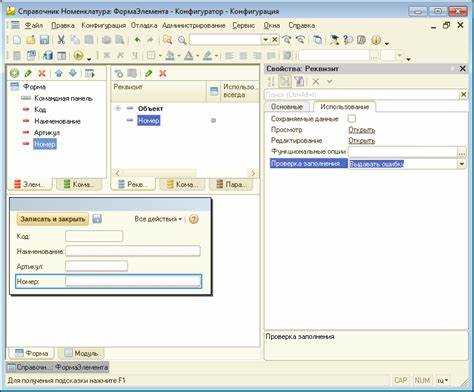The width and height of the screenshot is (474, 392).
Task: Open the Отладка menu
Action: (x=144, y=25)
